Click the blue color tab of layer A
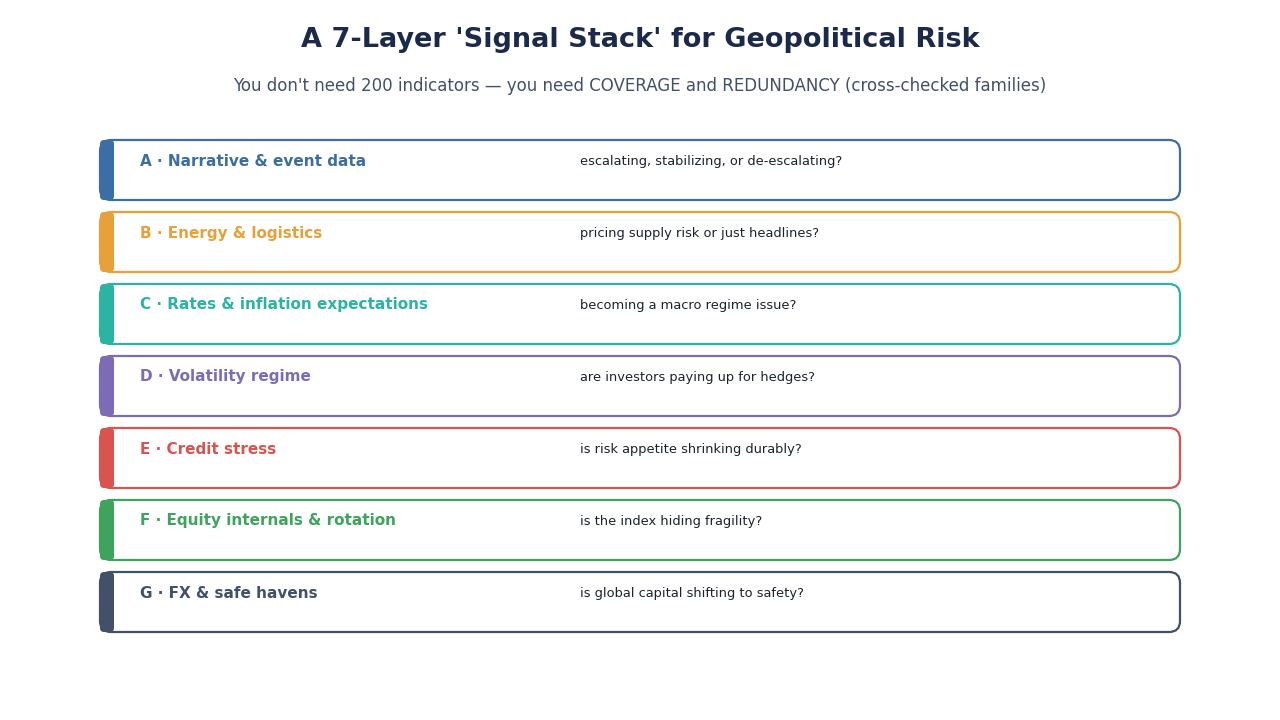 point(107,170)
